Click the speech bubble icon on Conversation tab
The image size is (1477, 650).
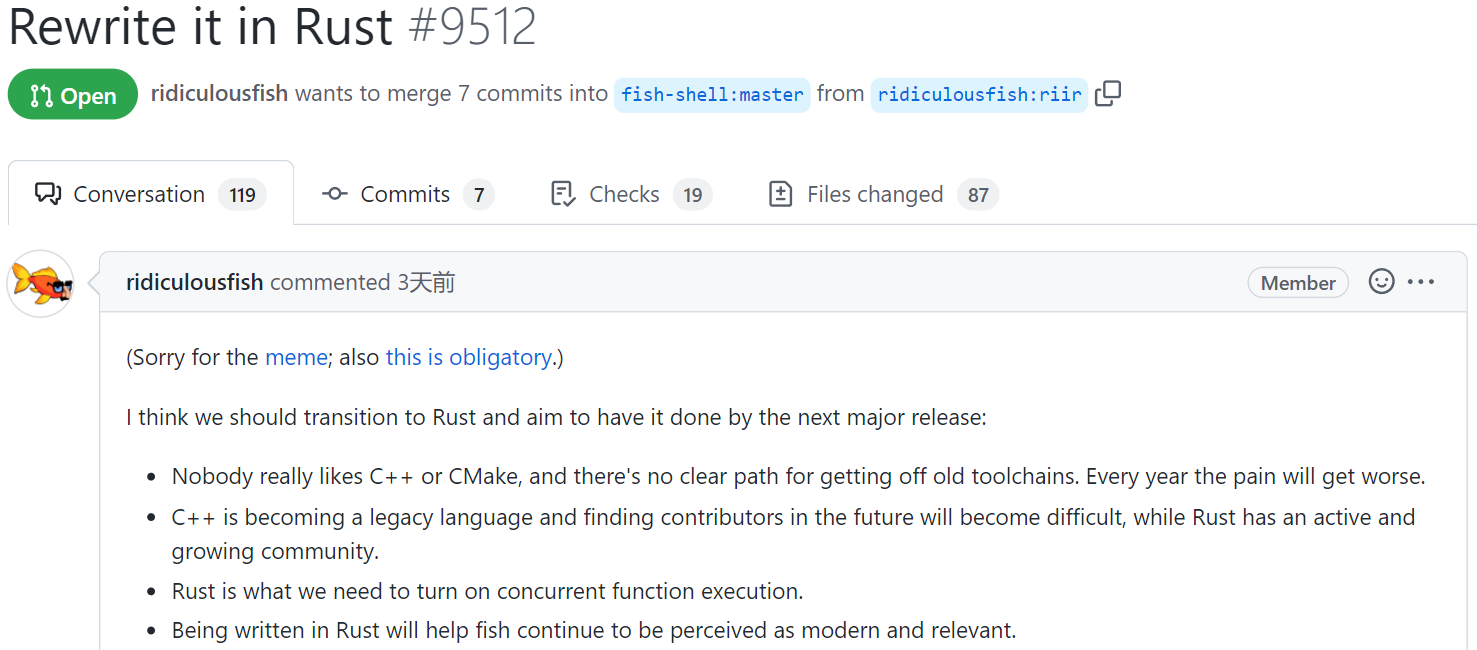(x=48, y=194)
